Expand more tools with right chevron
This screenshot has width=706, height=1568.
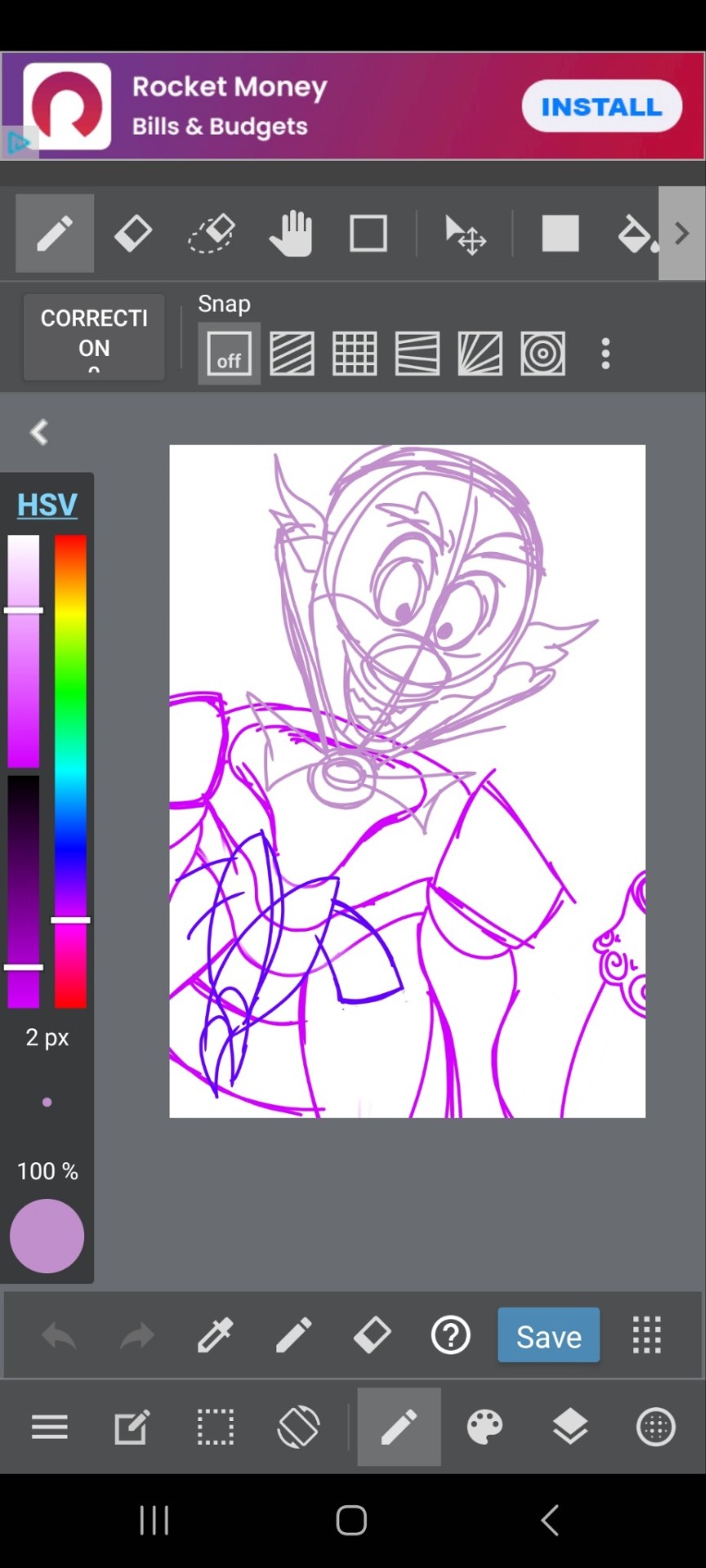(682, 234)
